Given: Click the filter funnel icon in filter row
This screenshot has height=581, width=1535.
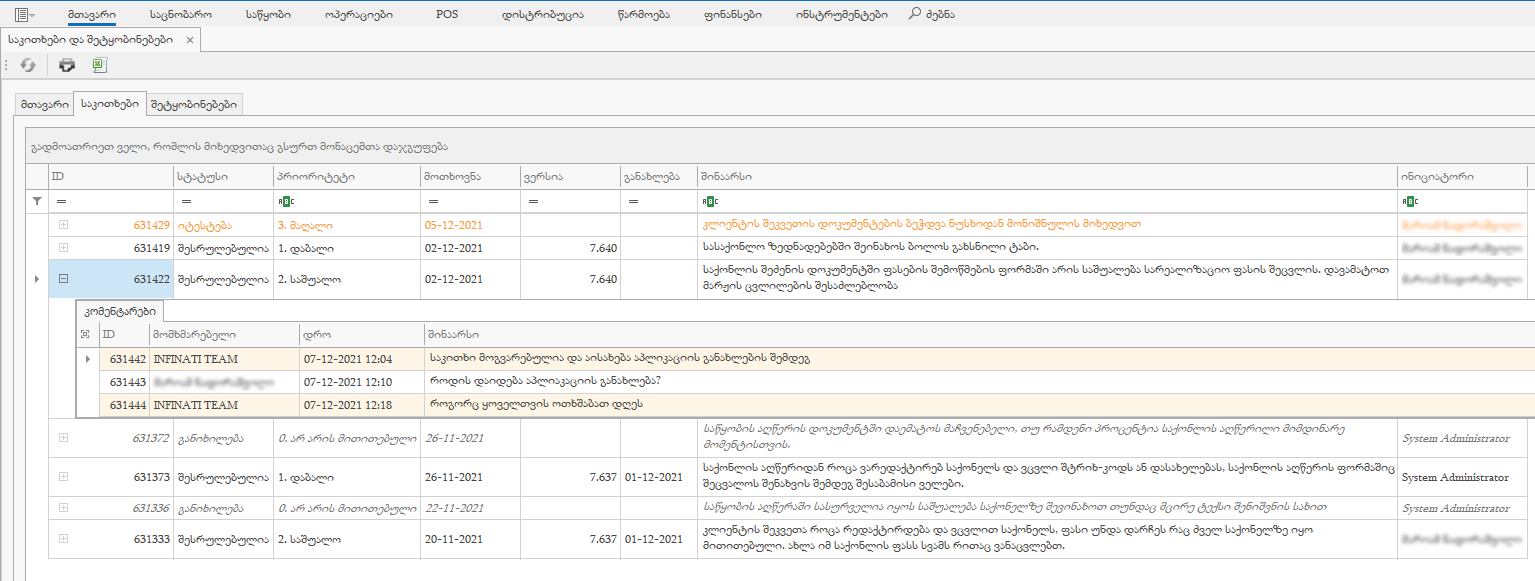Looking at the screenshot, I should [x=37, y=201].
